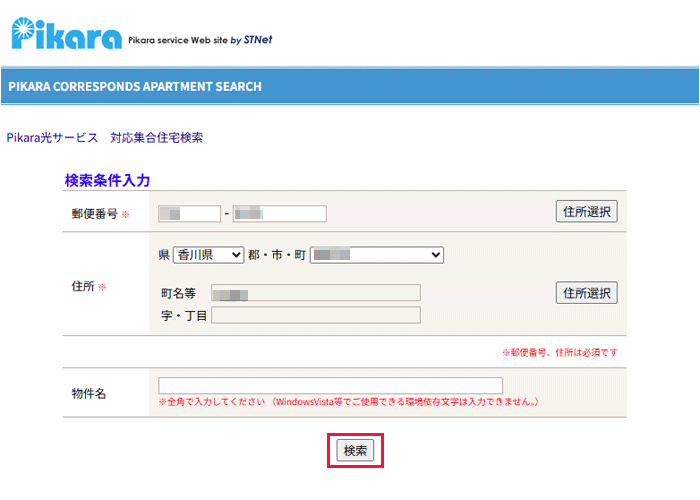Click the 字・丁目 input field

tap(316, 316)
